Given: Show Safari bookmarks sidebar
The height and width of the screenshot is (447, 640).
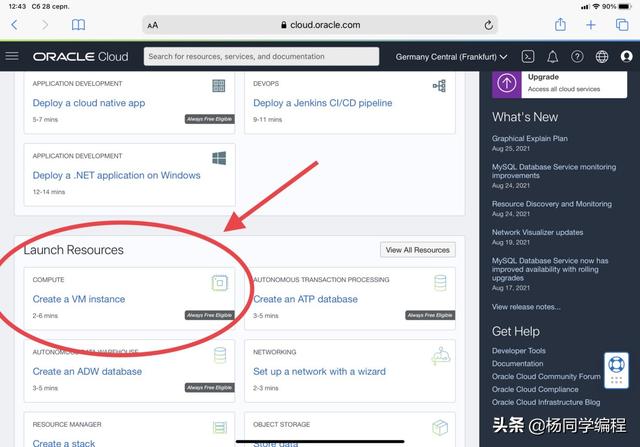Looking at the screenshot, I should click(x=78, y=25).
